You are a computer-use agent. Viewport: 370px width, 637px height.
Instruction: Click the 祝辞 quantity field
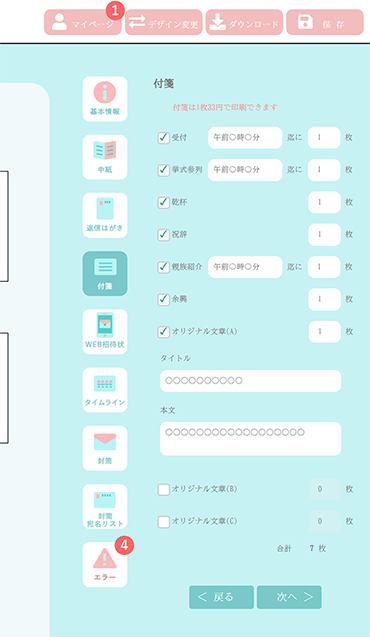[x=324, y=234]
